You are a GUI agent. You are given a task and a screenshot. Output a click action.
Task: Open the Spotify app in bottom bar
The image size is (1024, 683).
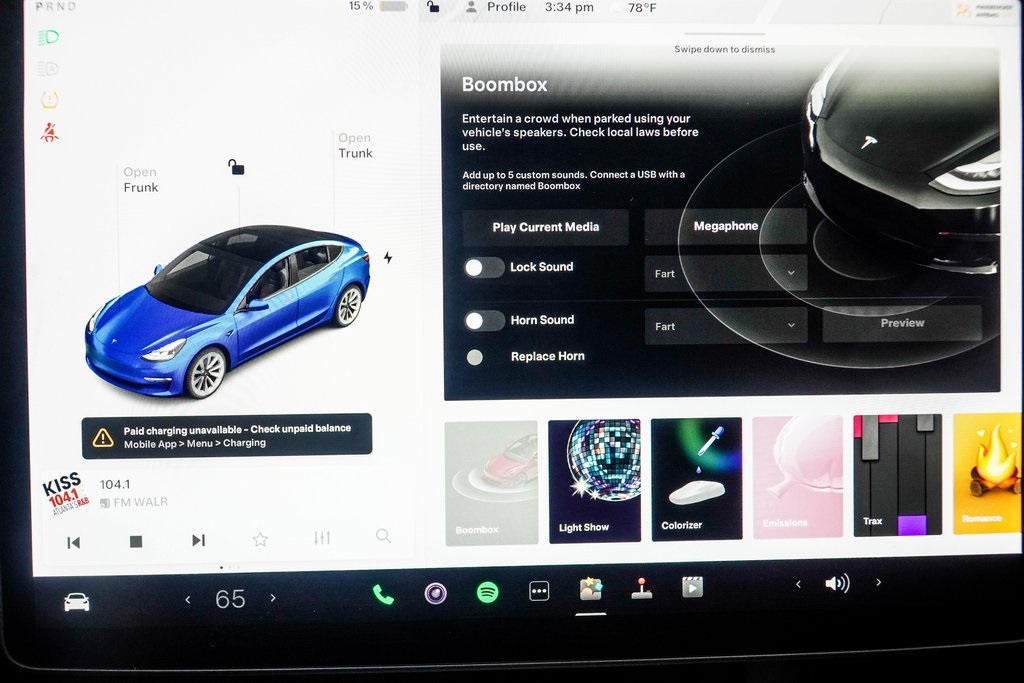(487, 592)
